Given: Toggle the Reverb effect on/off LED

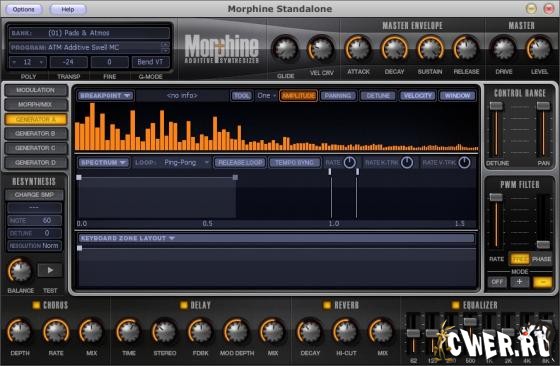Looking at the screenshot, I should [327, 305].
